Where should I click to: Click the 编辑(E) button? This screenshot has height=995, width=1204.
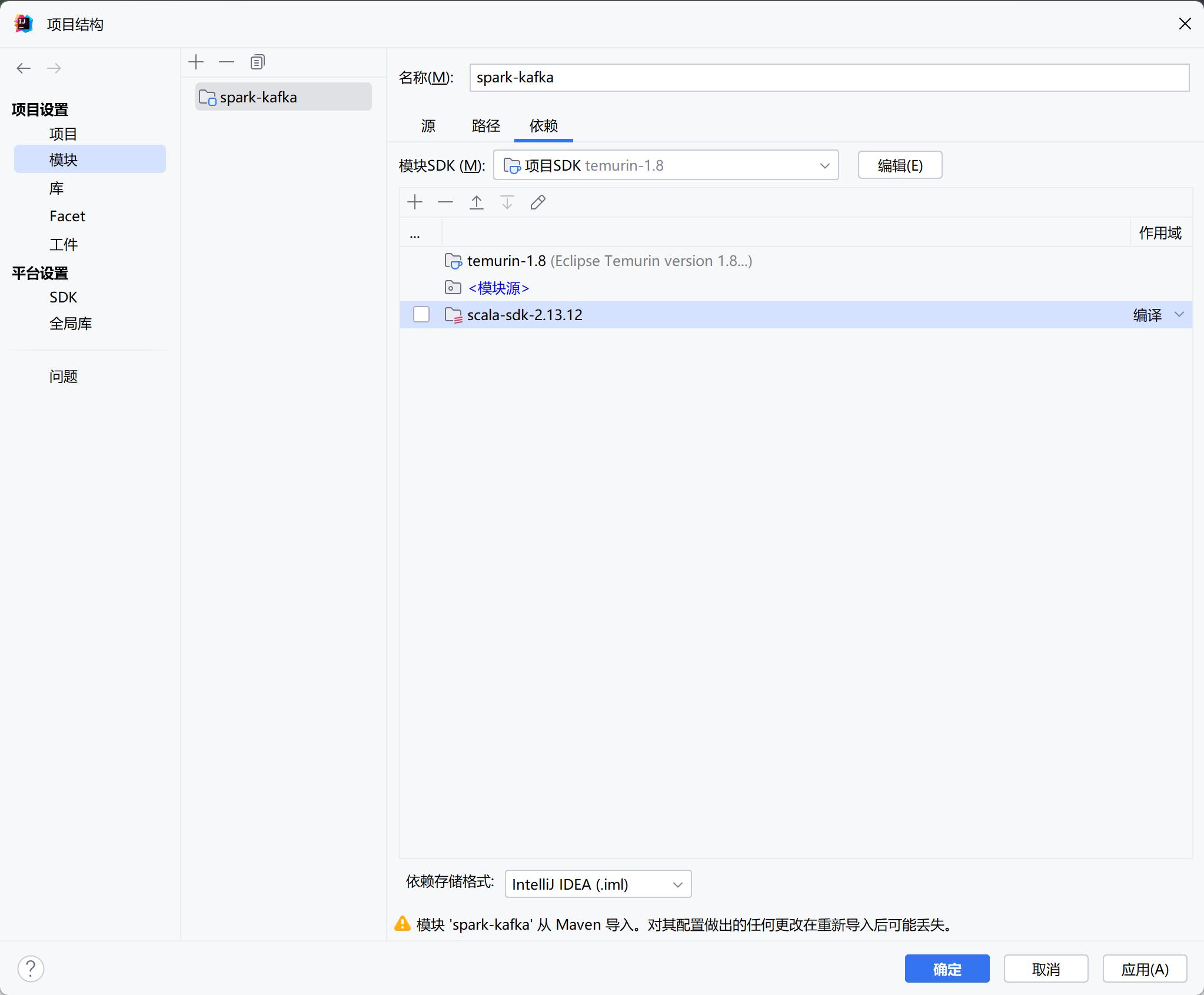pos(900,165)
